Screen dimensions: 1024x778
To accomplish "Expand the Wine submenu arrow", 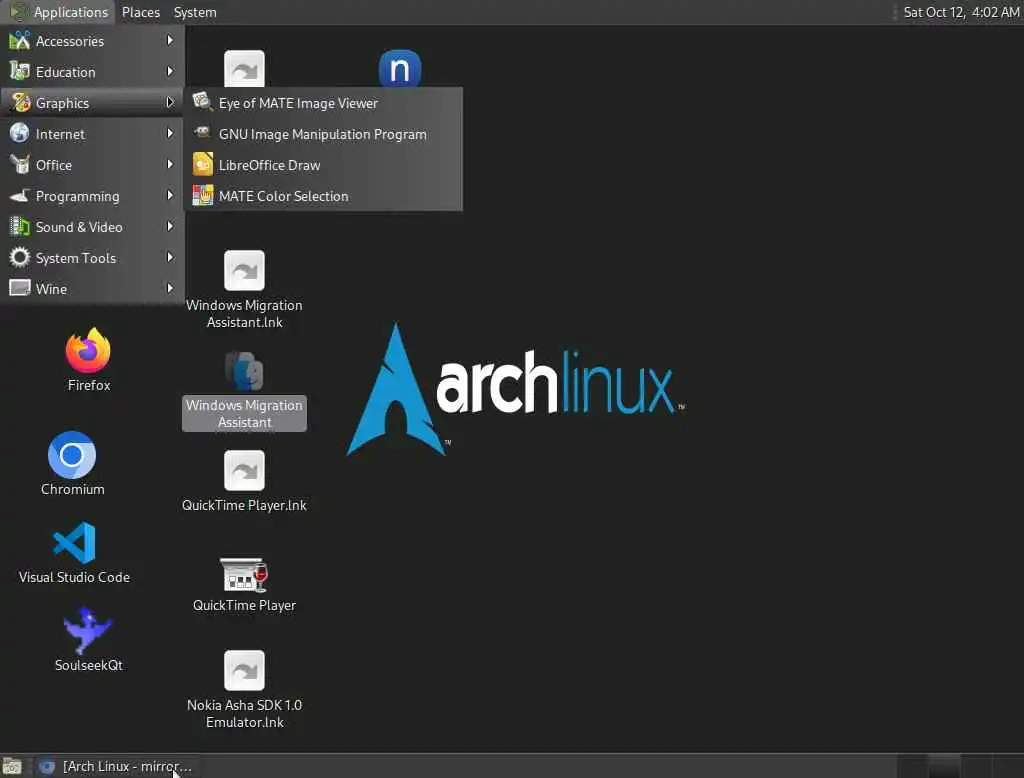I will click(170, 288).
